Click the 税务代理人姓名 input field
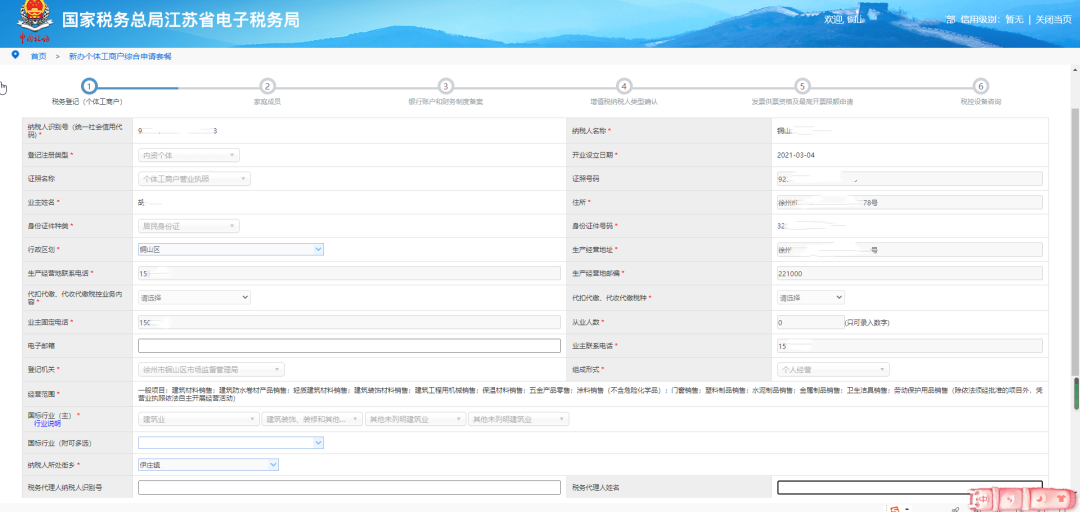The height and width of the screenshot is (512, 1080). [x=909, y=488]
